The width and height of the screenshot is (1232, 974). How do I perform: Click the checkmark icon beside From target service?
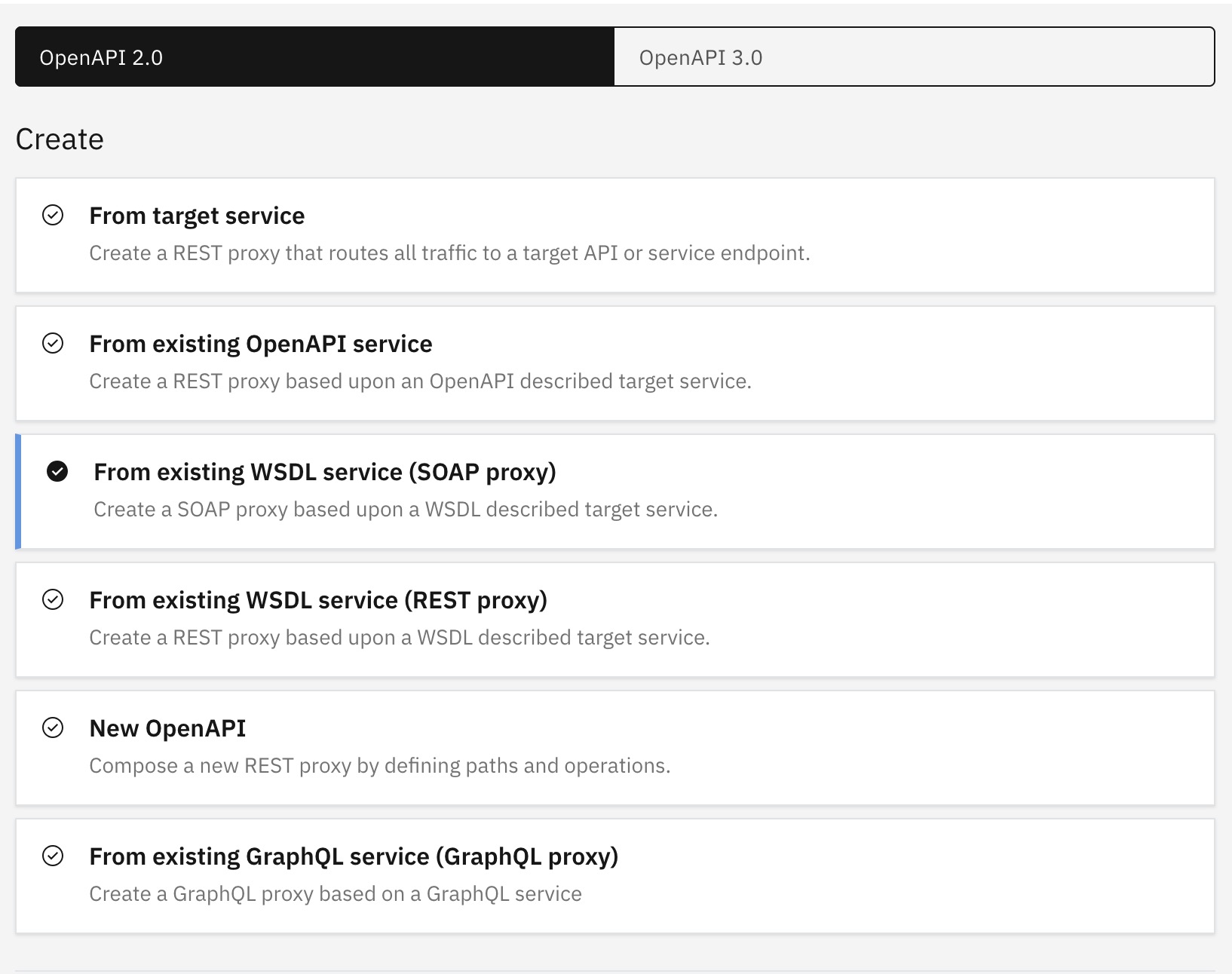pyautogui.click(x=53, y=216)
